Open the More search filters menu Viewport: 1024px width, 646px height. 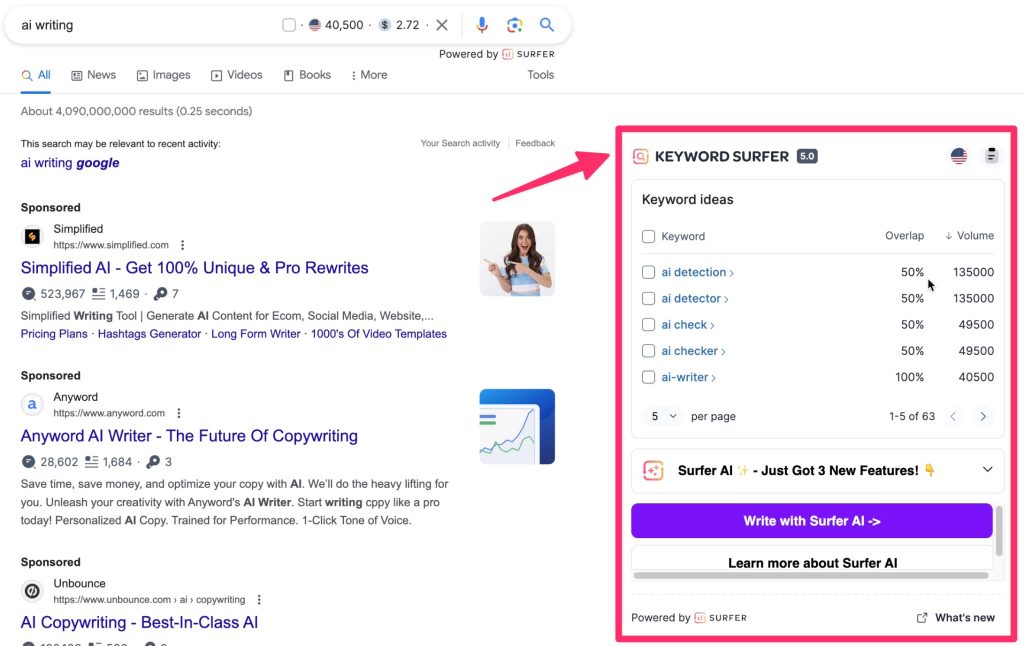click(369, 75)
